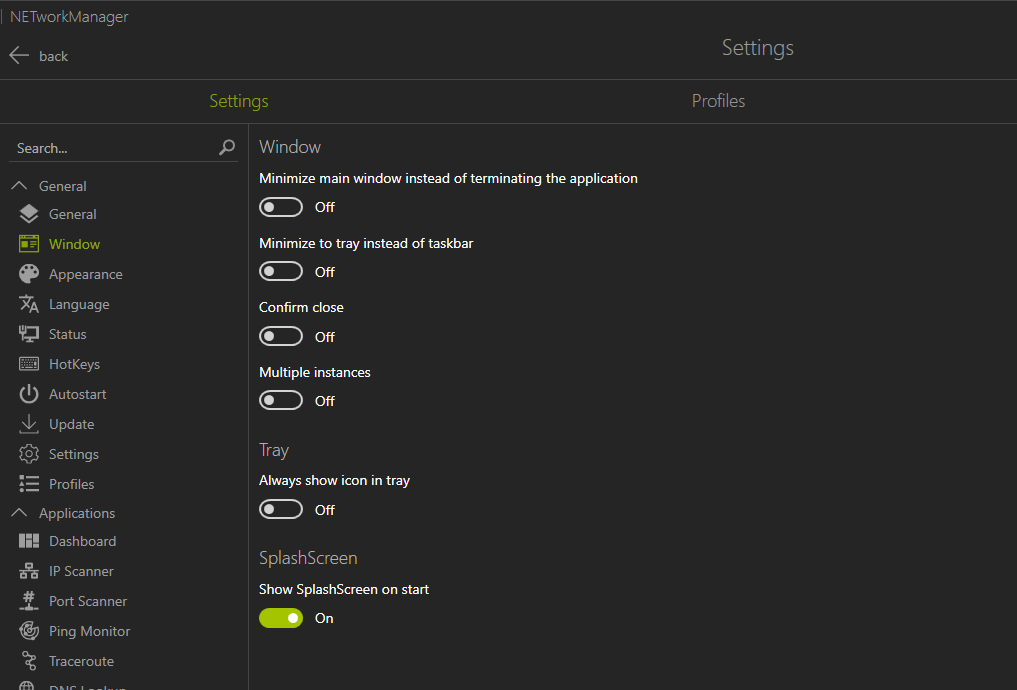Click the Ping Monitor radar icon
Image resolution: width=1017 pixels, height=690 pixels.
pos(29,631)
